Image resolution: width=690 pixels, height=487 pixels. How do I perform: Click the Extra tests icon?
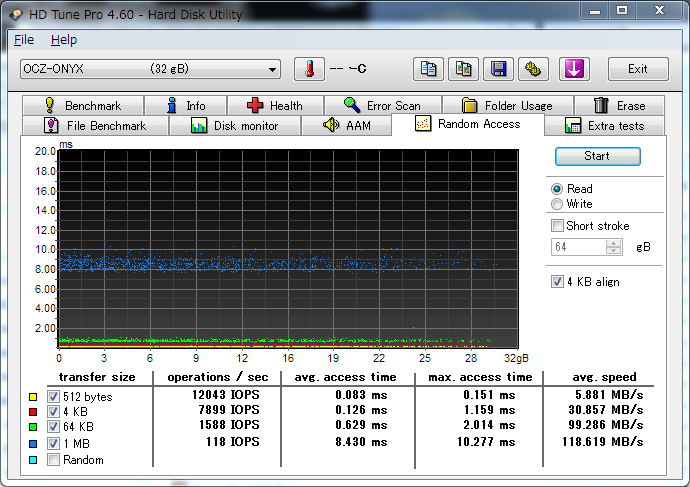tap(573, 126)
